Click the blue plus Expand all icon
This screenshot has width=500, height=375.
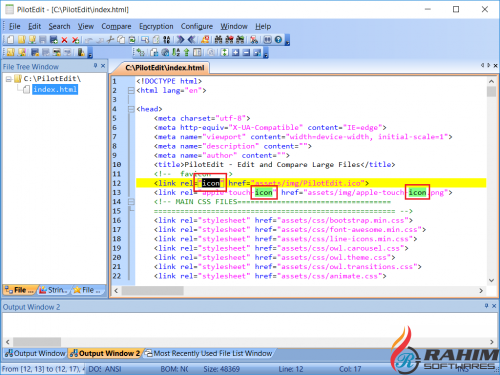click(x=236, y=52)
